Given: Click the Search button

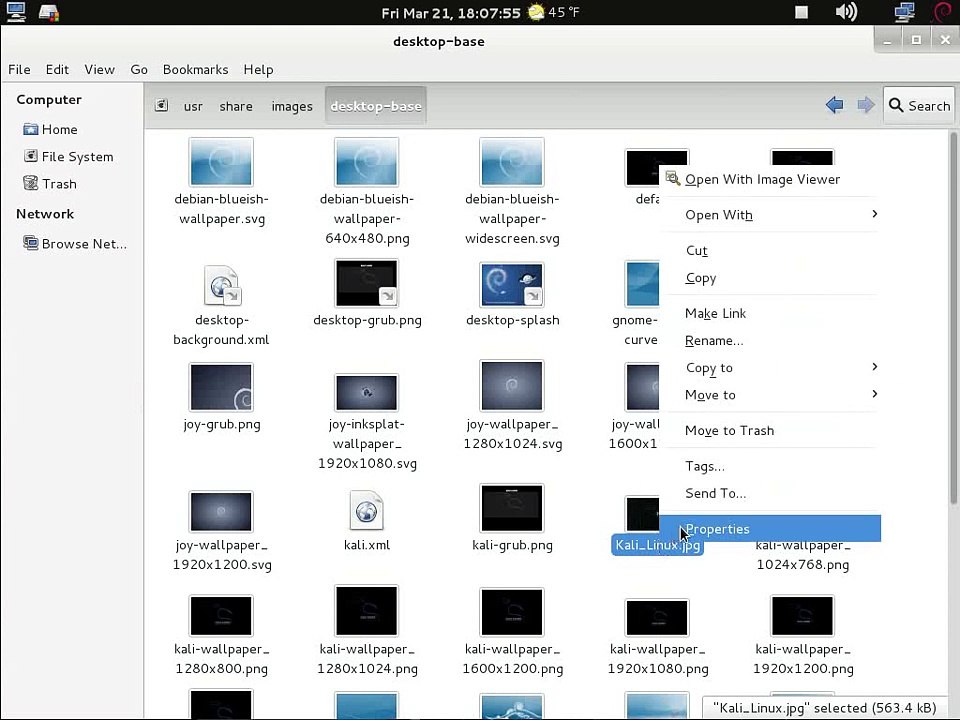Looking at the screenshot, I should pyautogui.click(x=918, y=105).
